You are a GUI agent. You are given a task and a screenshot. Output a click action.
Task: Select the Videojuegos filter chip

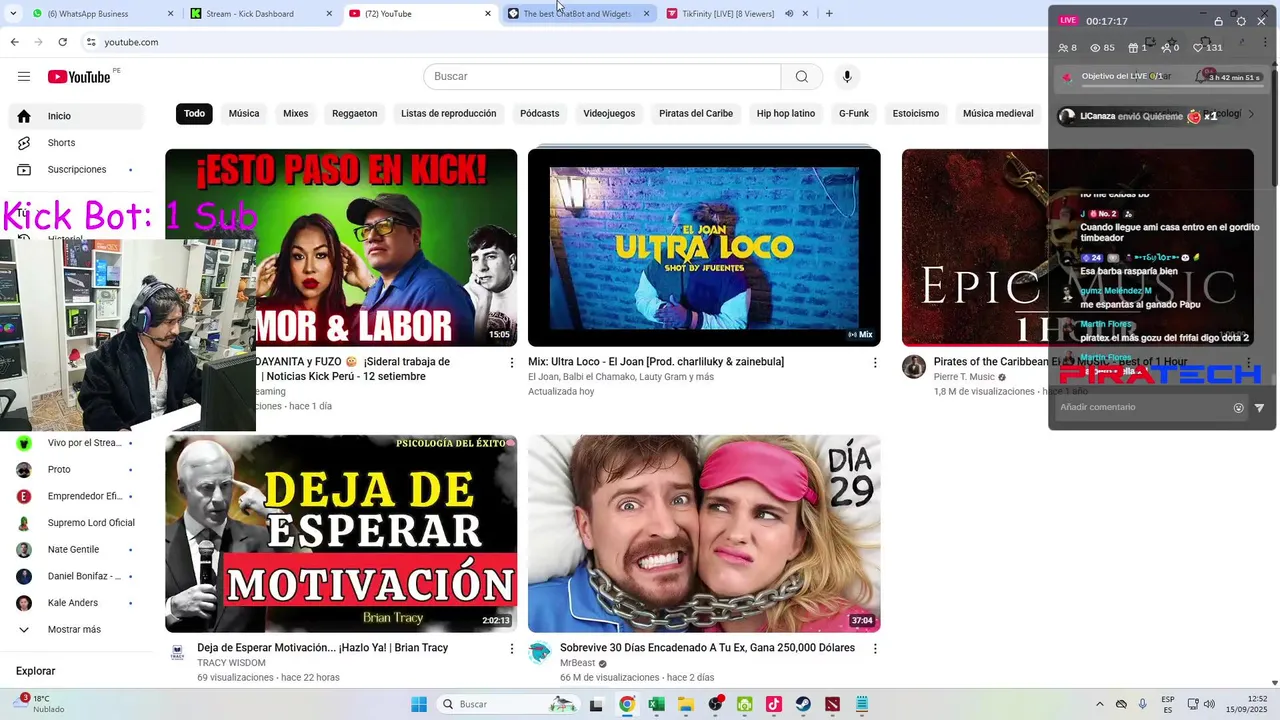coord(609,114)
